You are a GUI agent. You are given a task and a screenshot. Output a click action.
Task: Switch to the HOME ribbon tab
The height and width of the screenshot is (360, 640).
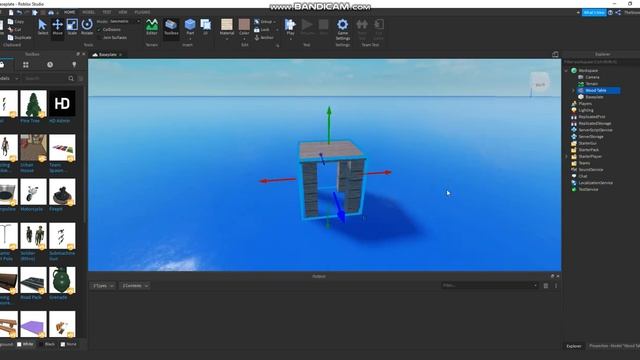pos(69,13)
